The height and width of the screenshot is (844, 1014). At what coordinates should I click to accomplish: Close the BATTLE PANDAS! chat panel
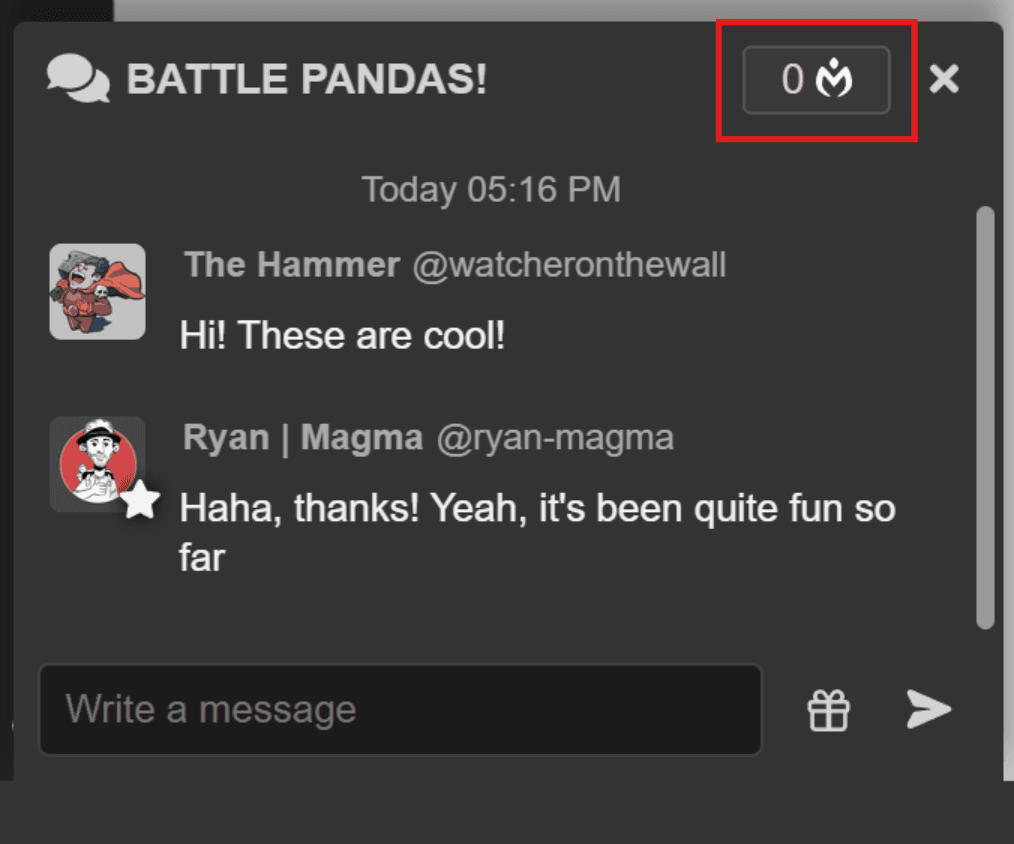pos(944,79)
